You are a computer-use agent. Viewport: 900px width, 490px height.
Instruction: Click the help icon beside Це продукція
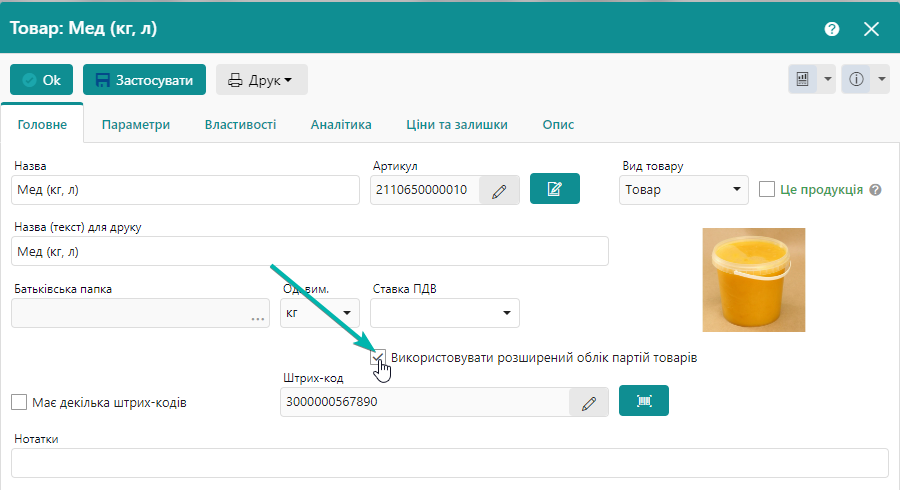(876, 190)
